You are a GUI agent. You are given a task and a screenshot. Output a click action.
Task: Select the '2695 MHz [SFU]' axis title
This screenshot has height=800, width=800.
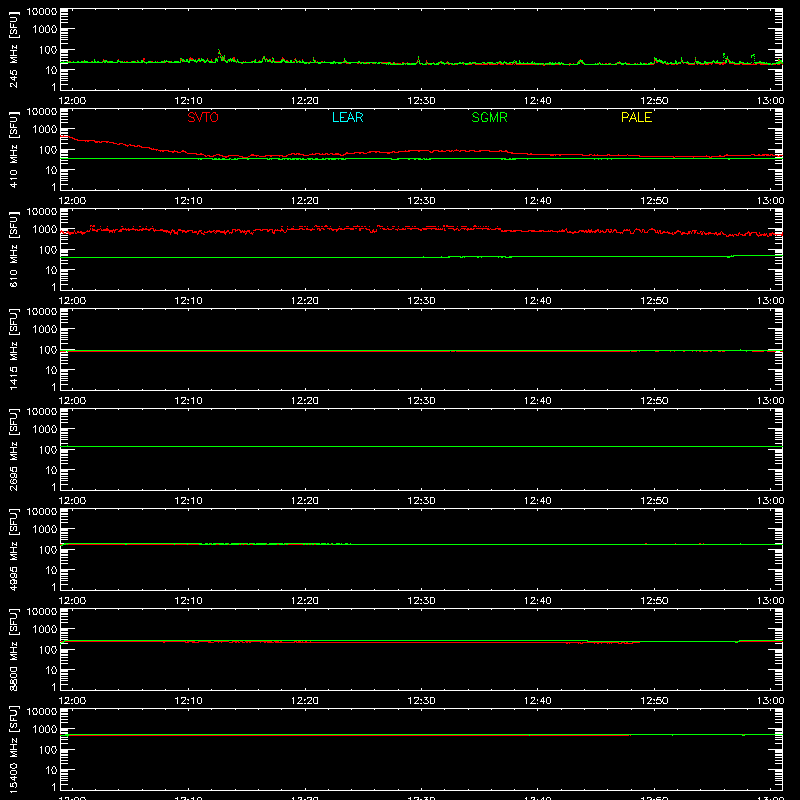click(x=14, y=449)
